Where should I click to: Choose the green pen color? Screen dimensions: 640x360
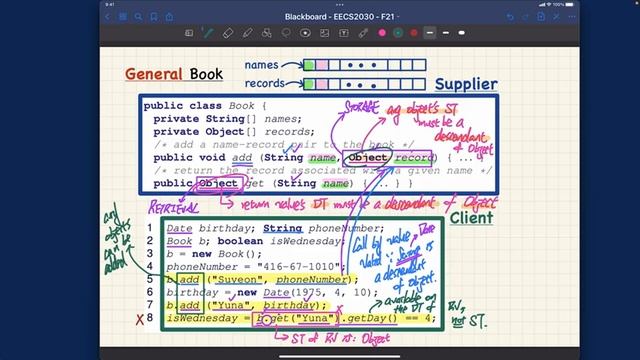[x=398, y=33]
